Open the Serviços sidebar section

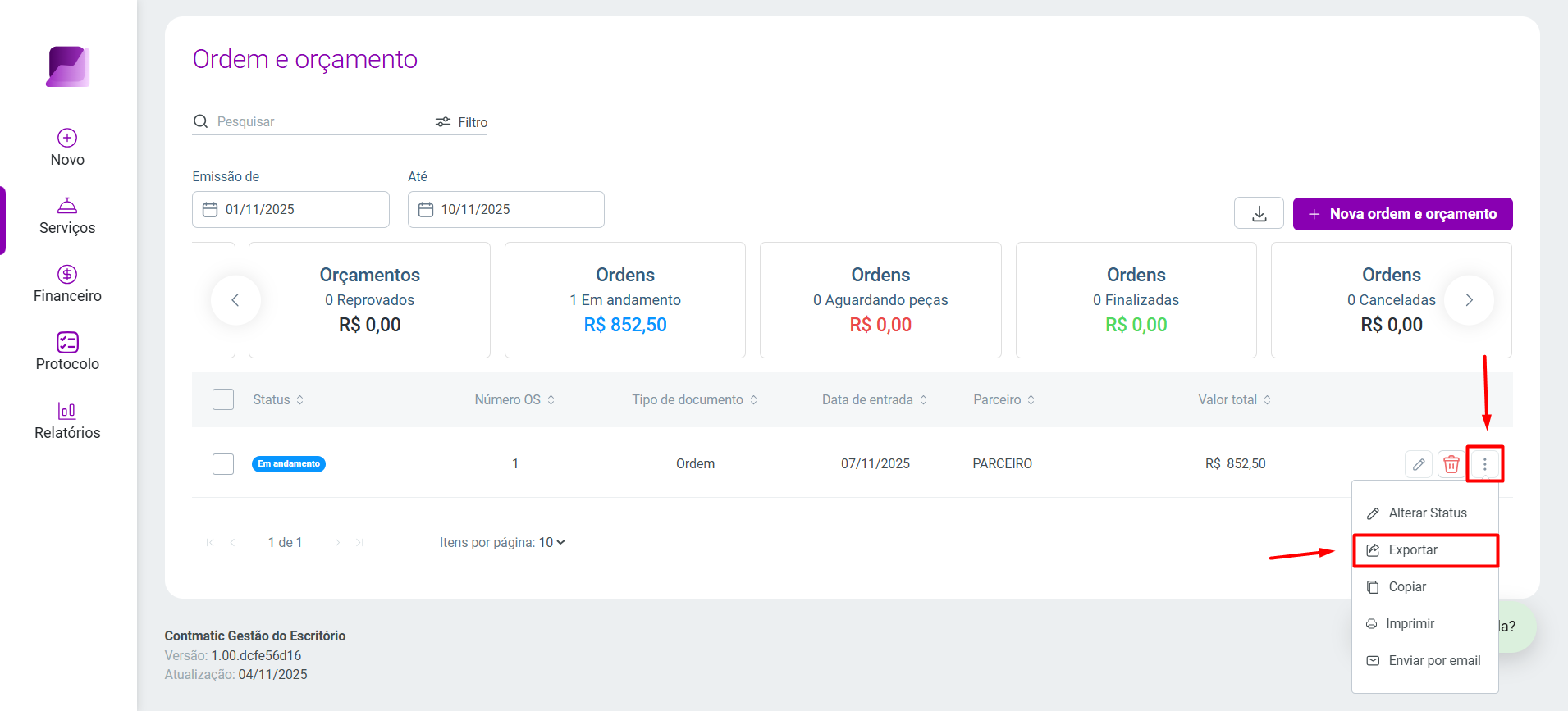tap(67, 216)
